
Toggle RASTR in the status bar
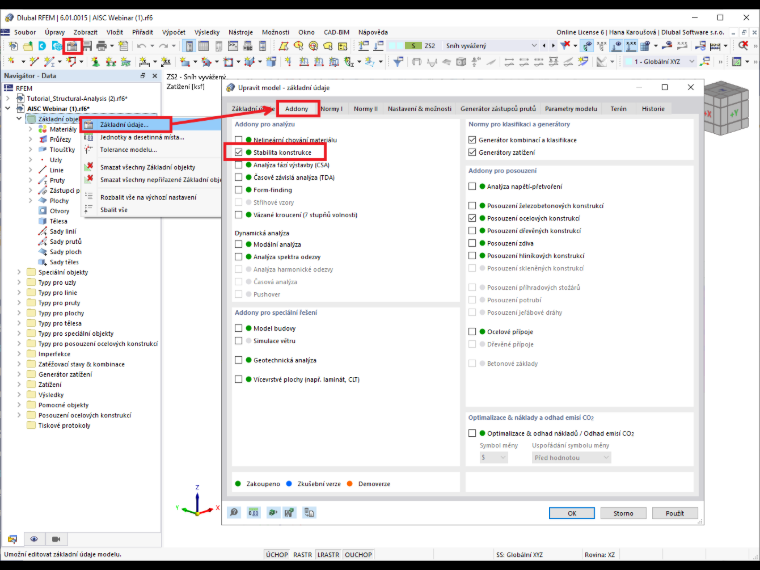[302, 554]
